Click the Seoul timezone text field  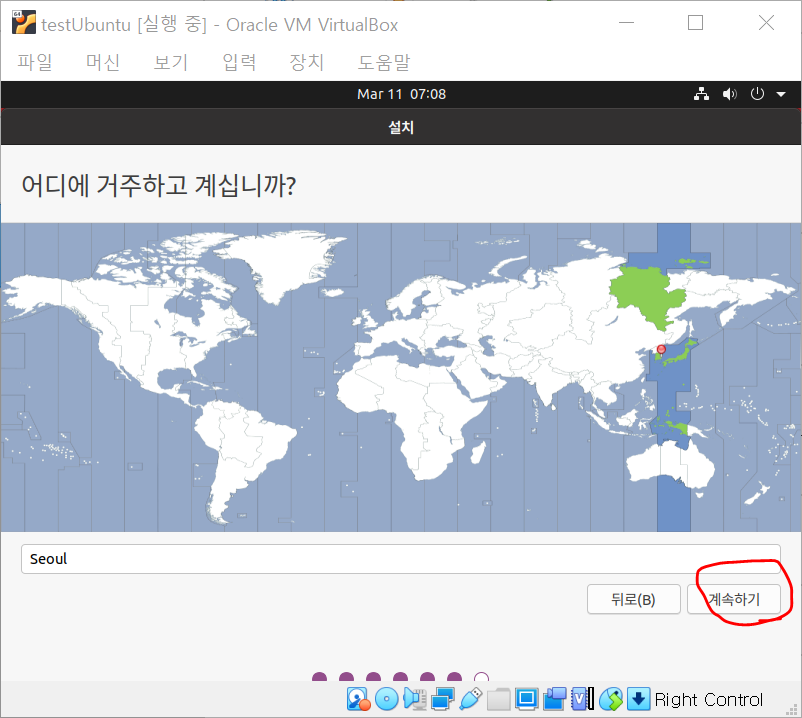tap(400, 559)
